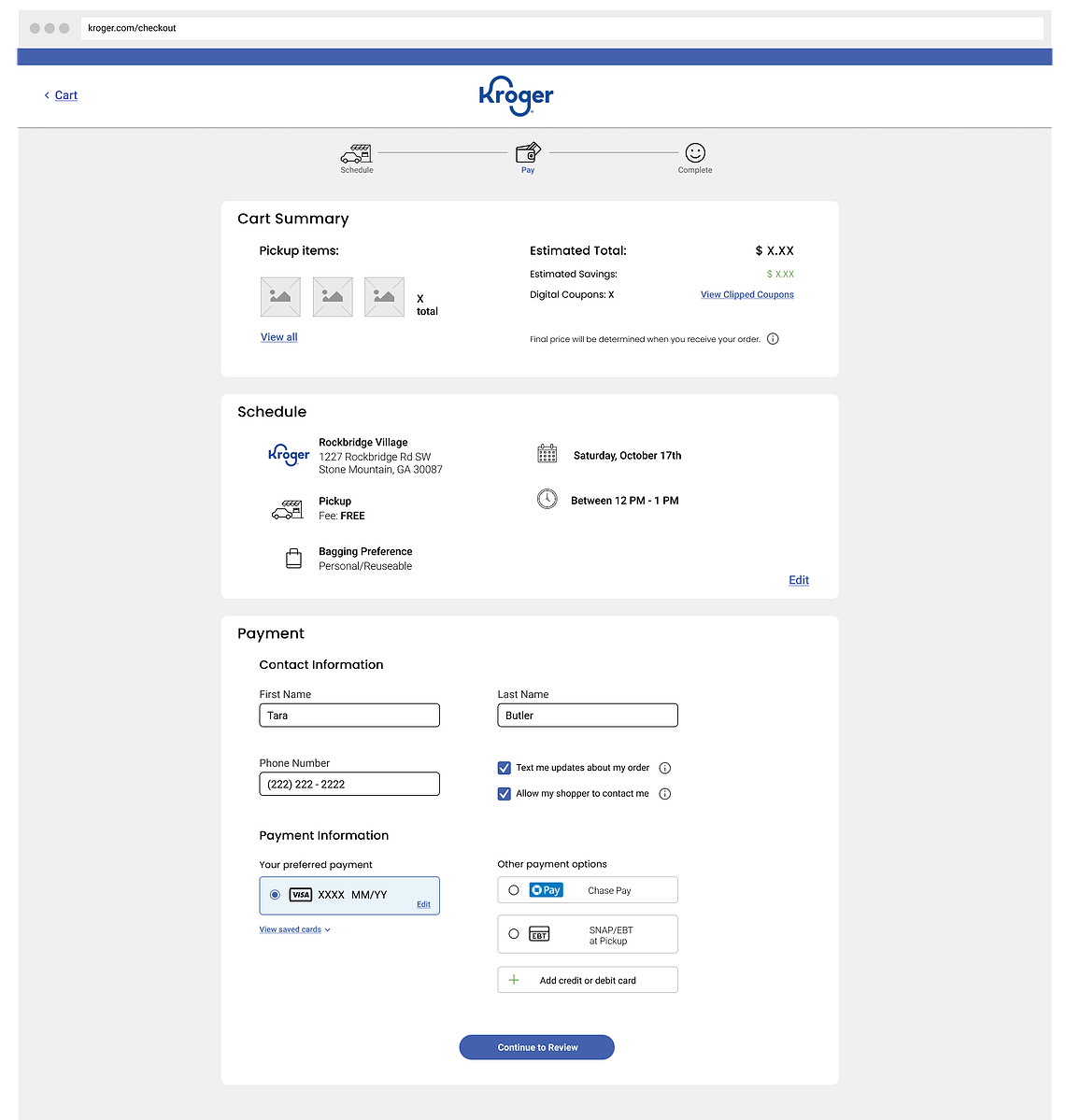
Task: Select the Schedule step car icon
Action: (357, 153)
